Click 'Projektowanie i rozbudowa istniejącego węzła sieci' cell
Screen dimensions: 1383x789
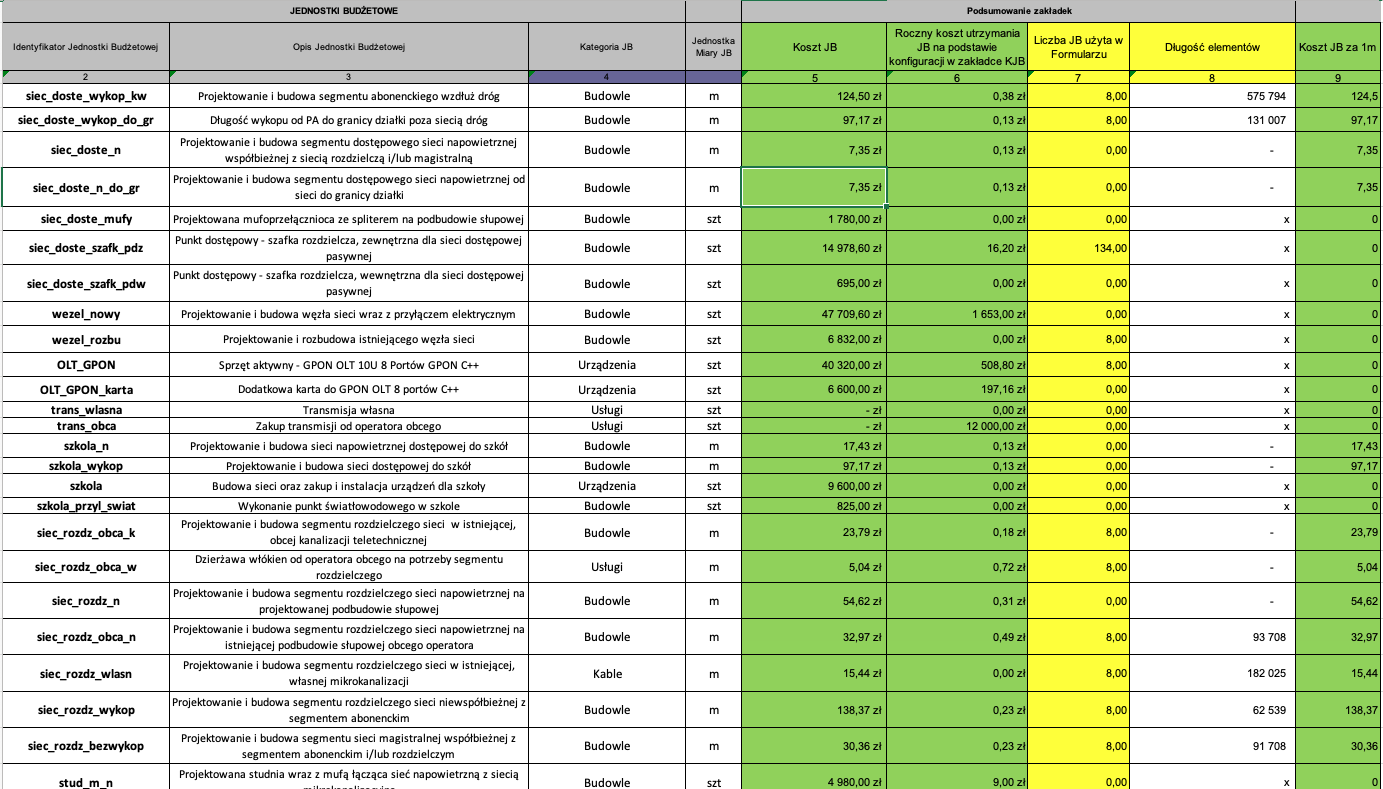coord(349,339)
